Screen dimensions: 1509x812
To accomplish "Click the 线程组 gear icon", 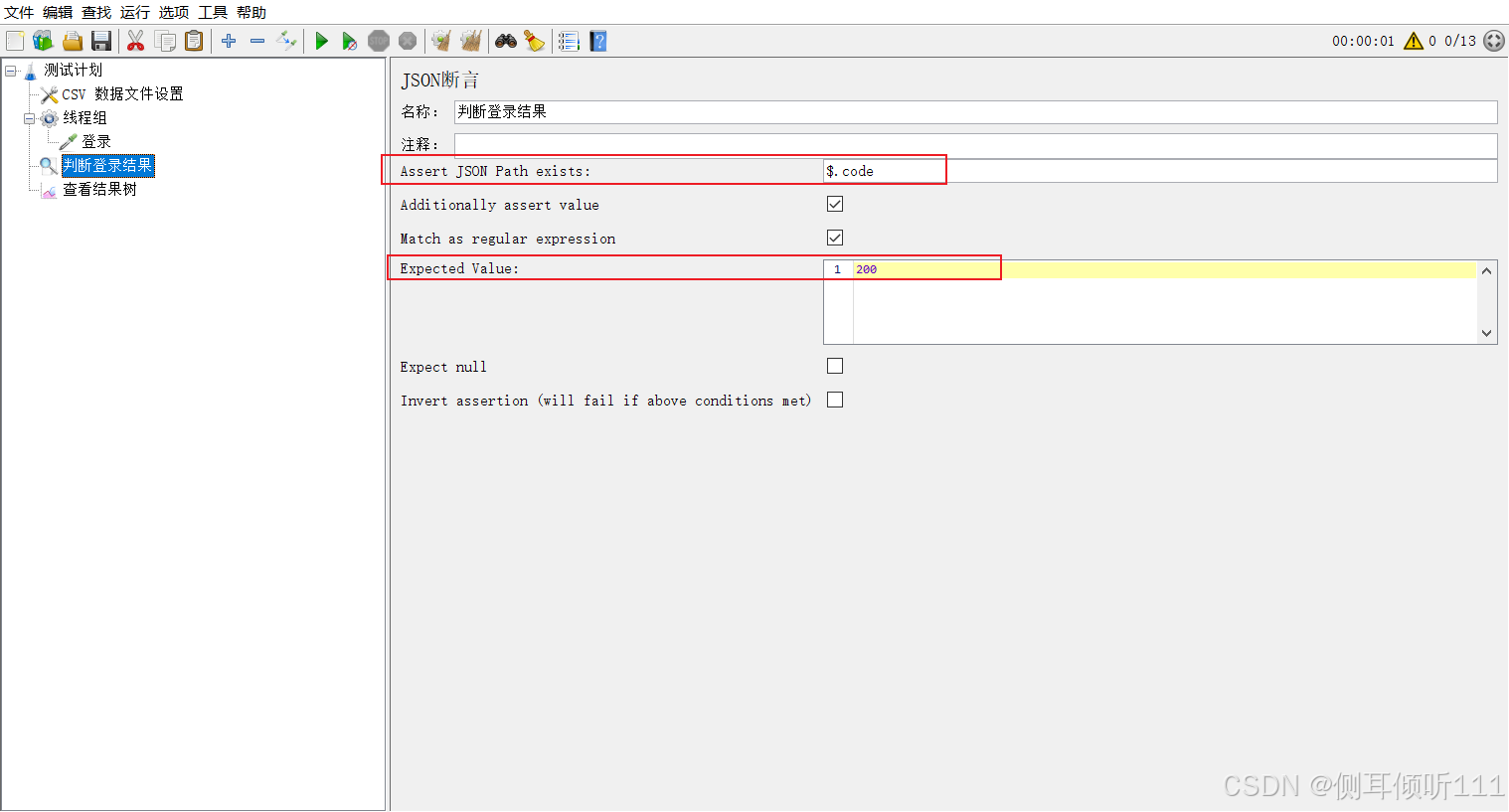I will tap(49, 118).
